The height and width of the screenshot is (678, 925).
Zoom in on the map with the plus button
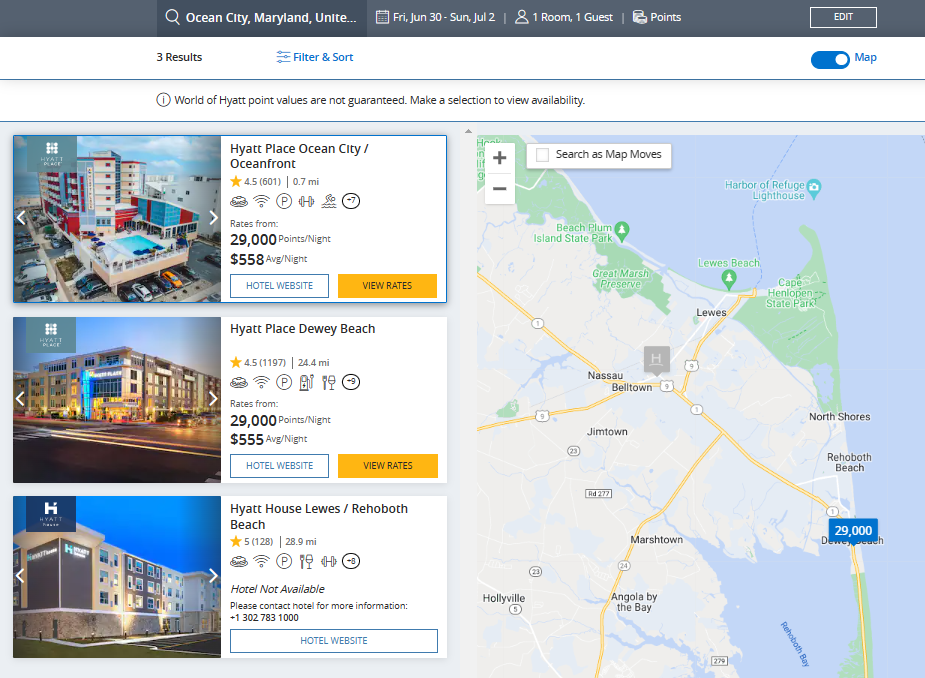[x=500, y=158]
